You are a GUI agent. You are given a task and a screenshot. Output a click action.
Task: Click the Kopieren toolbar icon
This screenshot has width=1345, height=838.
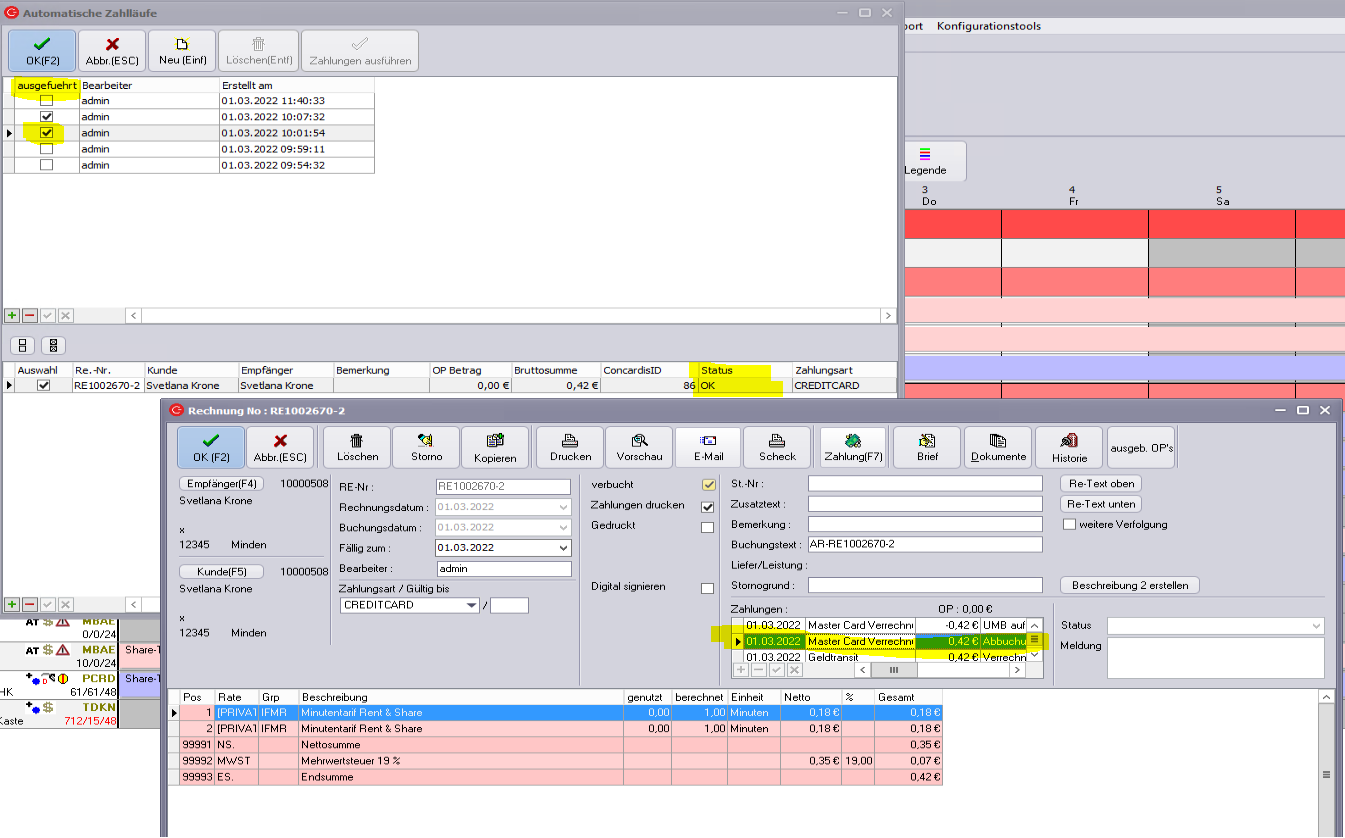pos(495,447)
